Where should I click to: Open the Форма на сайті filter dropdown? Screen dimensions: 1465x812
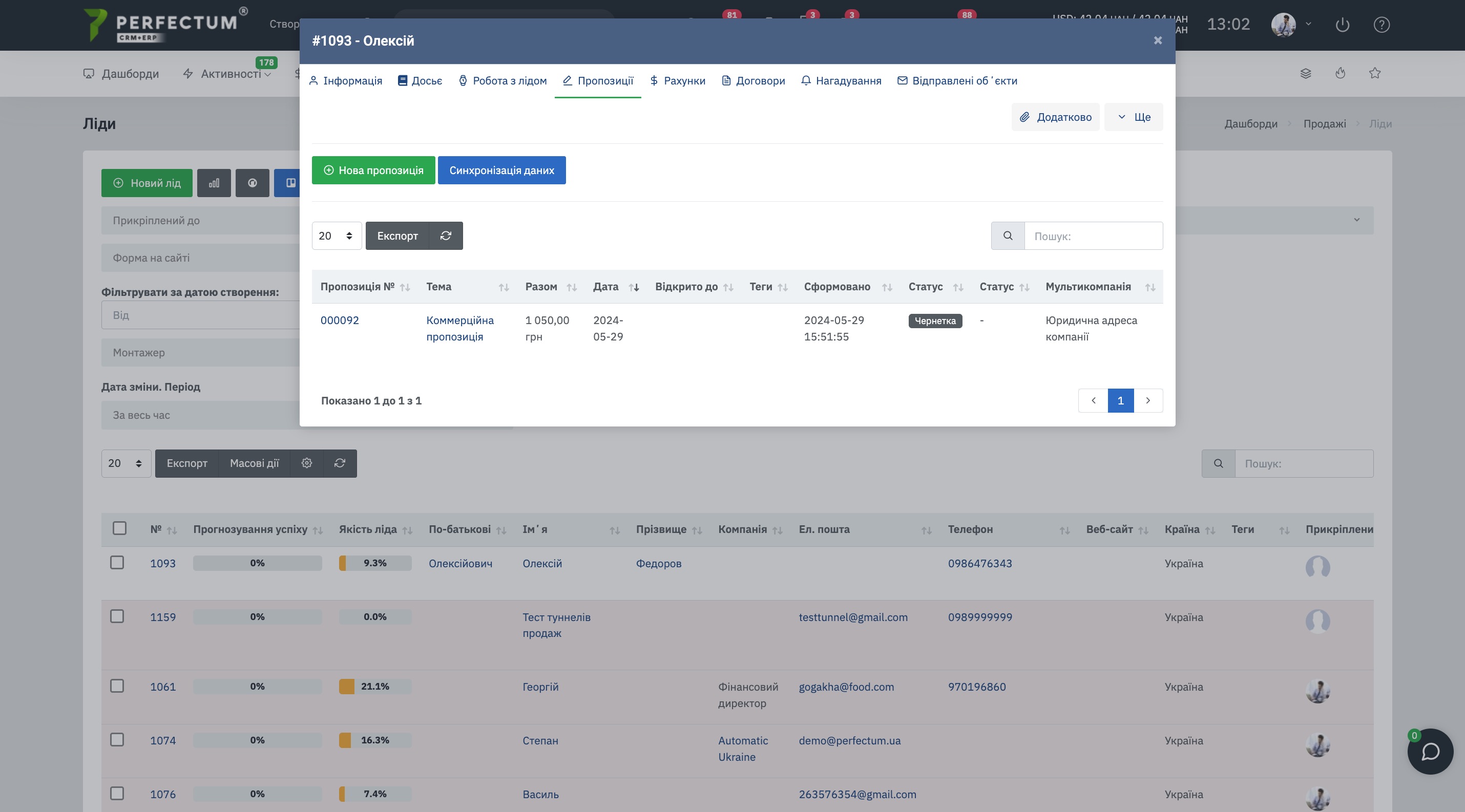[201, 258]
